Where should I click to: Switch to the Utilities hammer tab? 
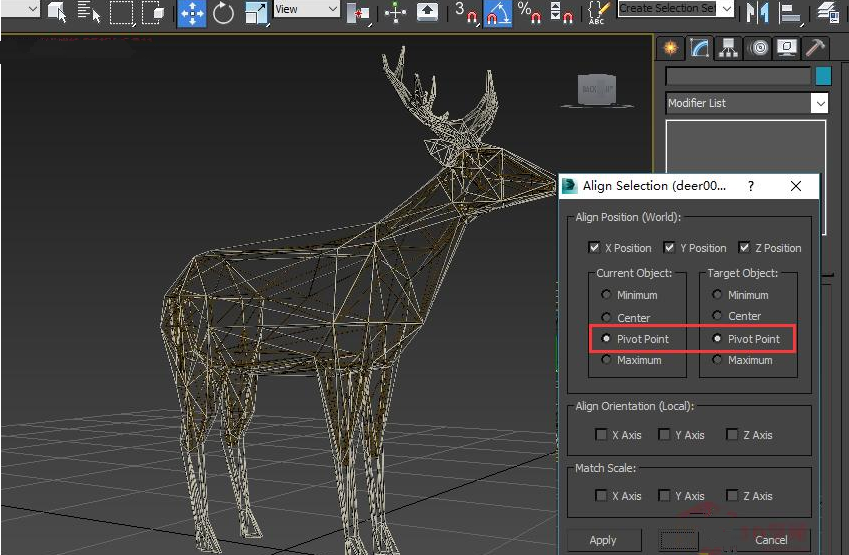click(x=815, y=48)
